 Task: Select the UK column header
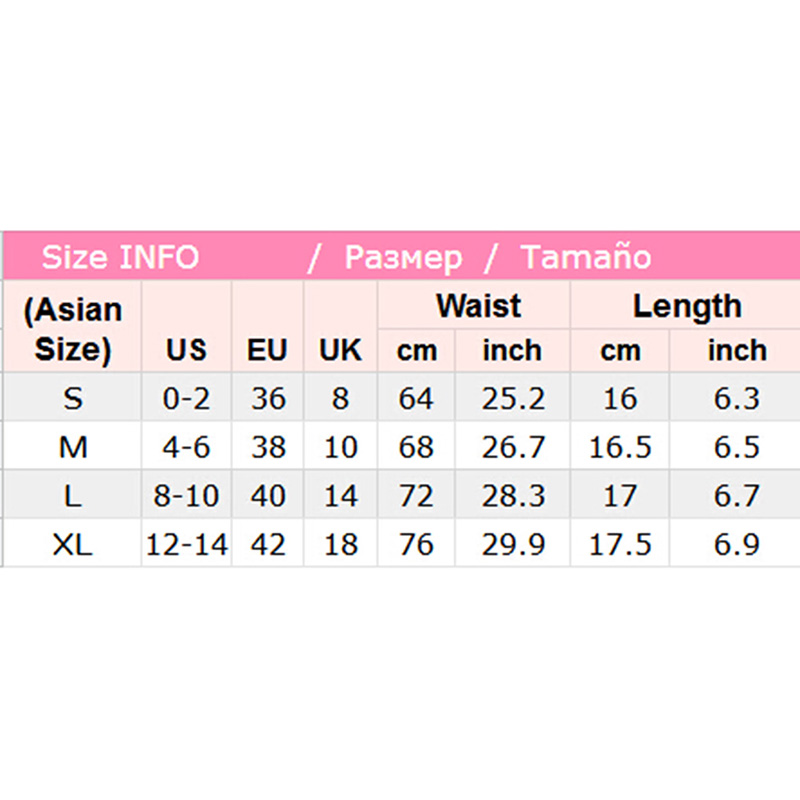pos(340,350)
